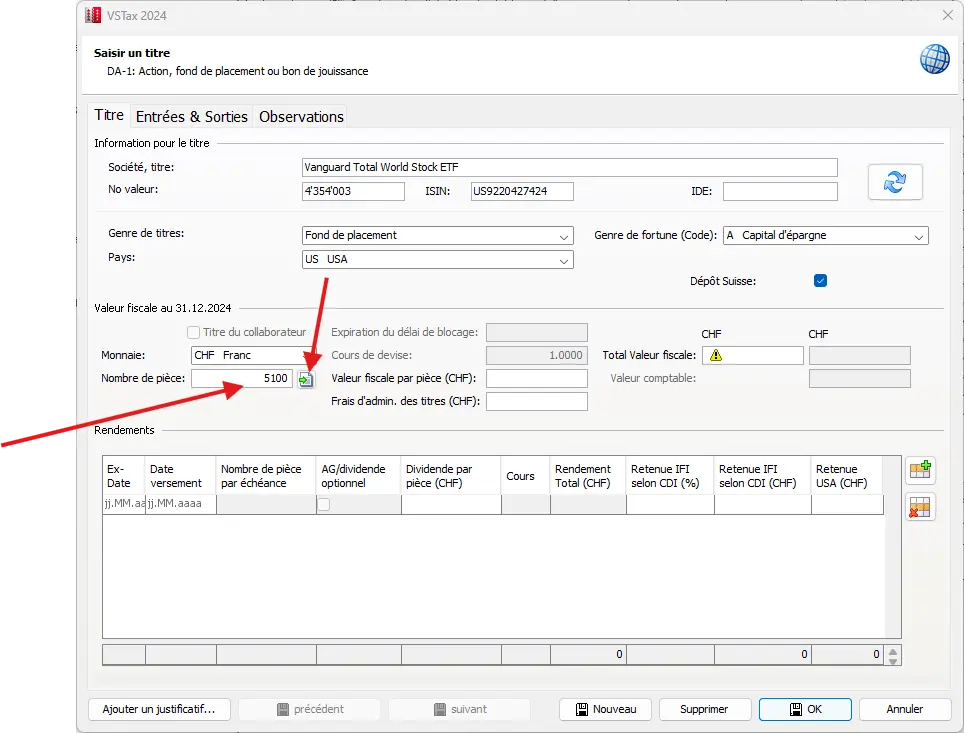Click the blue refresh arrows button
The image size is (964, 733).
pos(894,182)
